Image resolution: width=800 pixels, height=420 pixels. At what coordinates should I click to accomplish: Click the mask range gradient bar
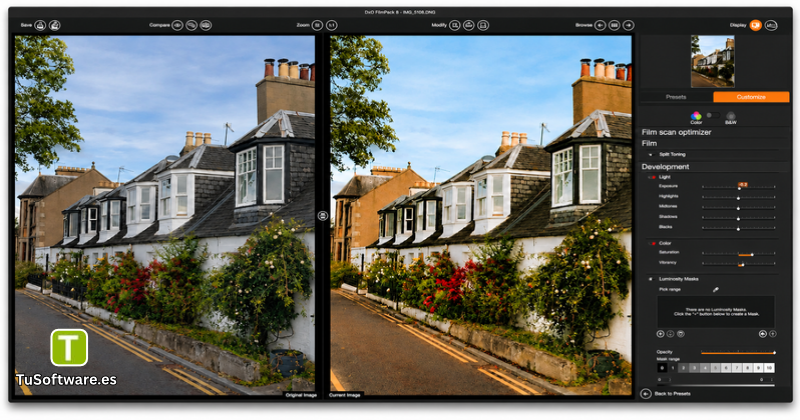(716, 385)
